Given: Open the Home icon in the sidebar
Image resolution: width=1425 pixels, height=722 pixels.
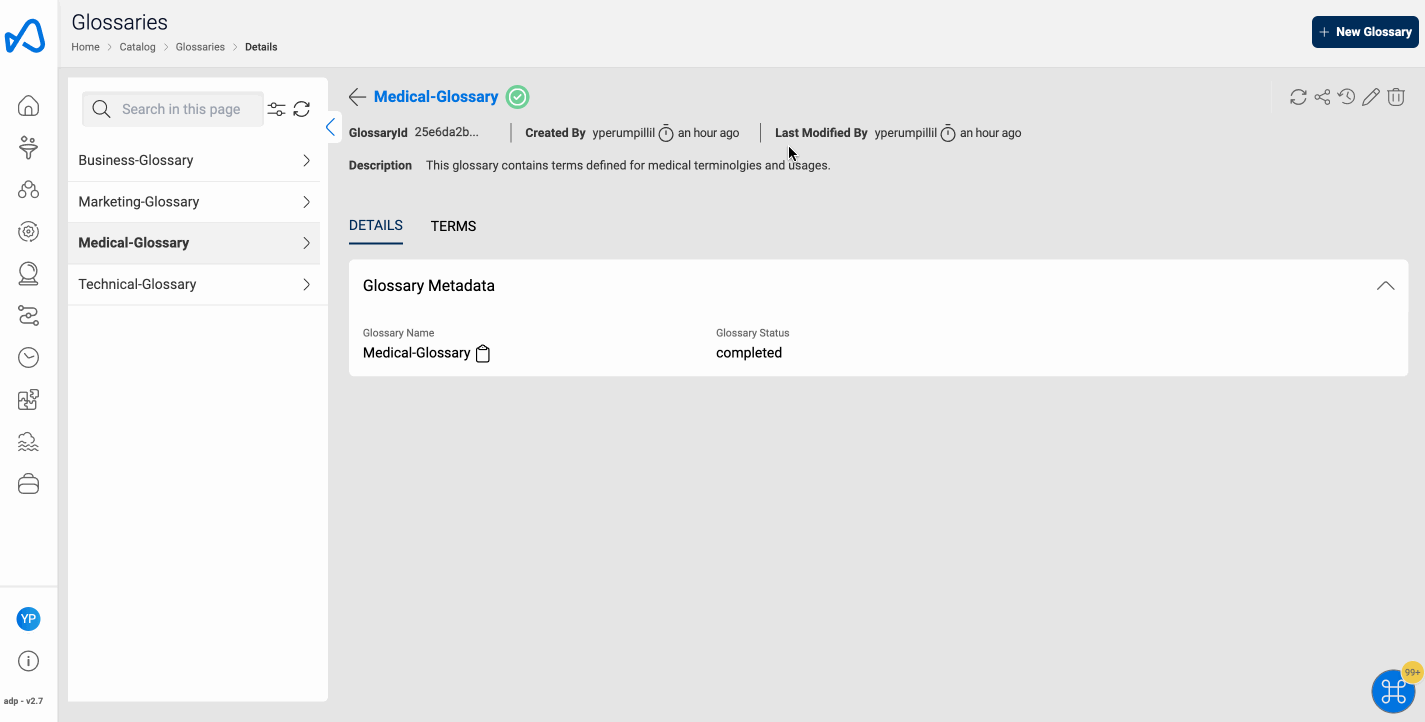Looking at the screenshot, I should [x=29, y=106].
